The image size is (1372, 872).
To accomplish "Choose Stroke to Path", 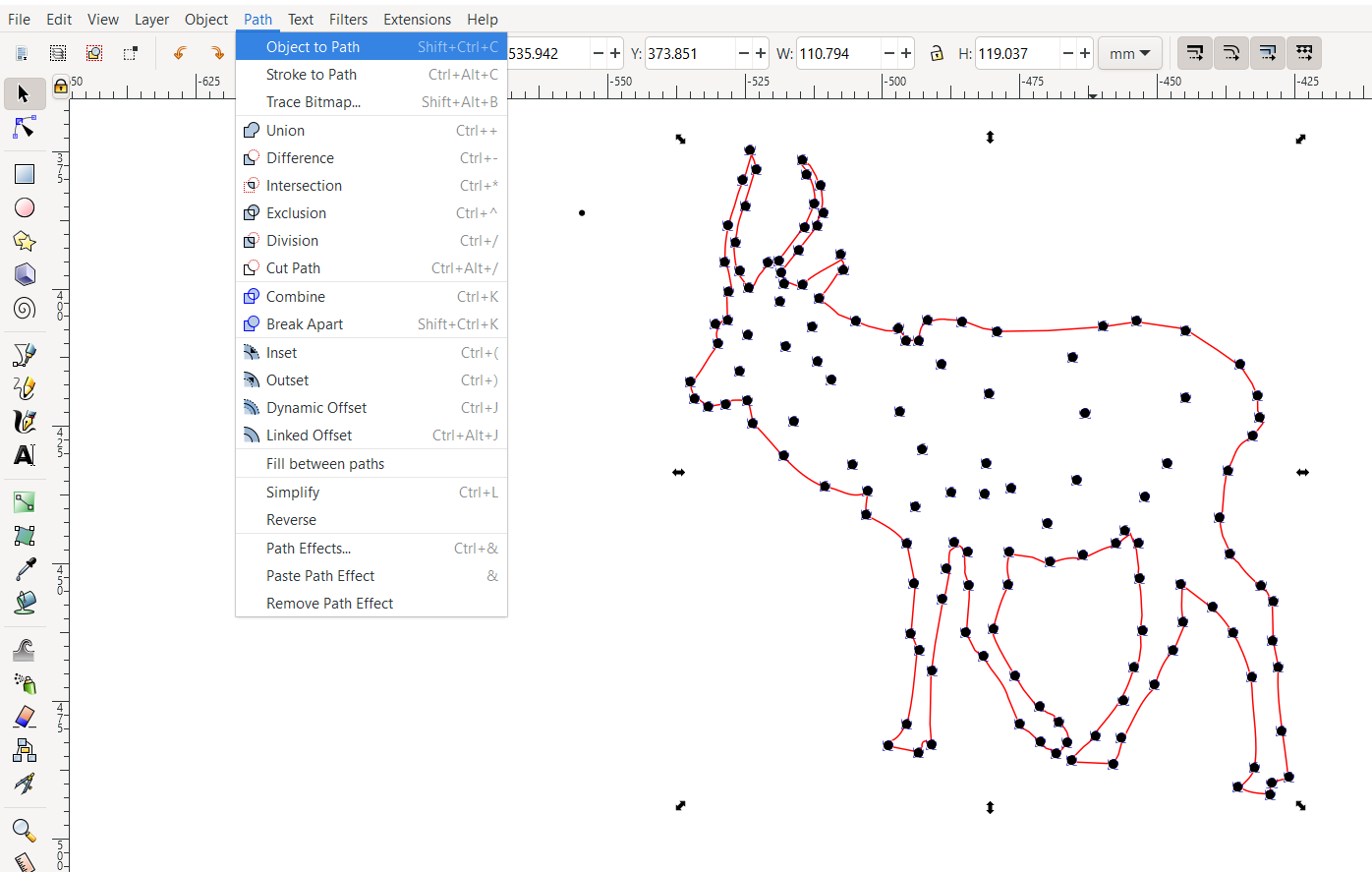I will coord(372,74).
